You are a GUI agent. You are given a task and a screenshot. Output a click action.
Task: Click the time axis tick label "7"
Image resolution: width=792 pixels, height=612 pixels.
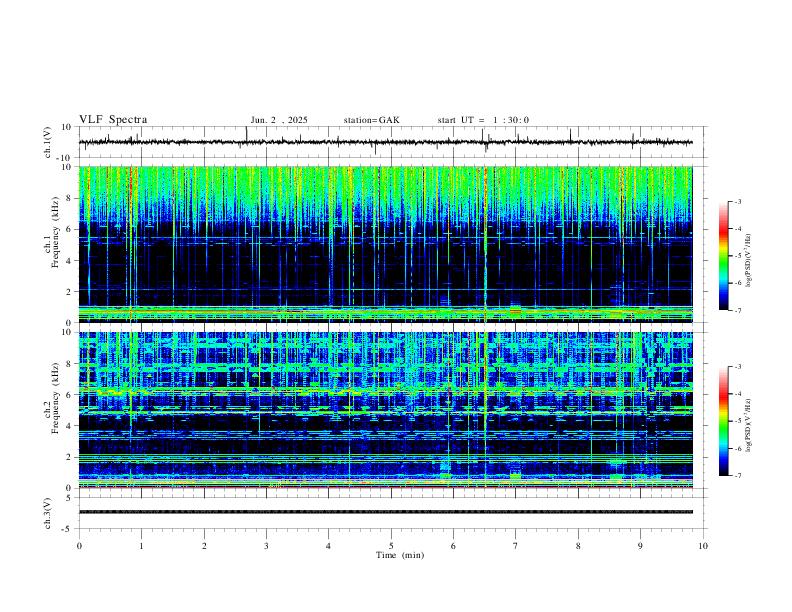click(516, 546)
